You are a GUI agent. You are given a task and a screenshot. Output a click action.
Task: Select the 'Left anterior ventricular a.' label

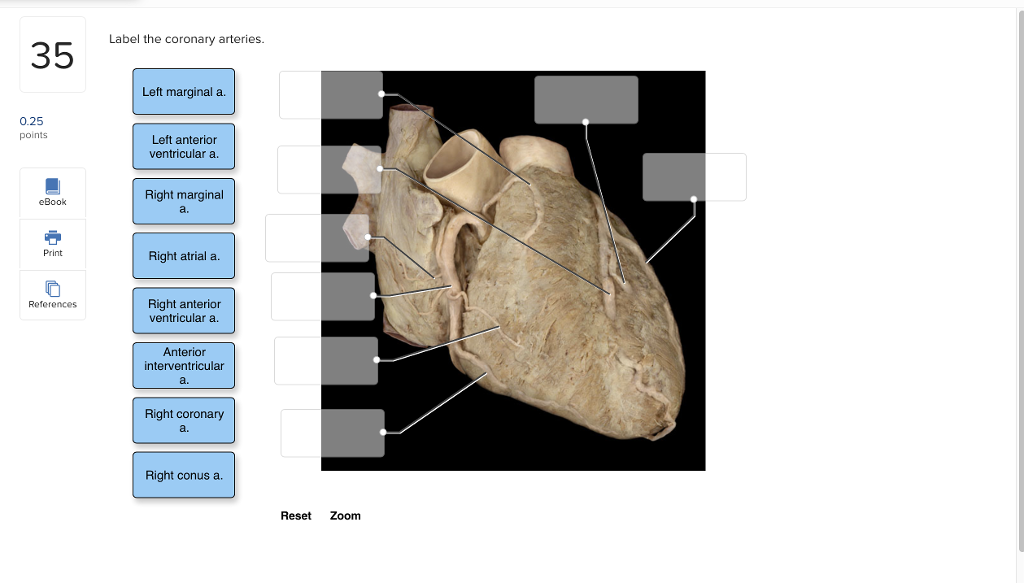[183, 146]
